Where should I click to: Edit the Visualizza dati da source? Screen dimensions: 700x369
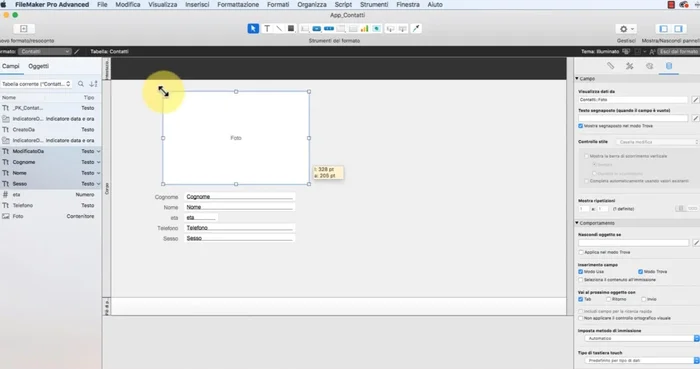coord(695,100)
